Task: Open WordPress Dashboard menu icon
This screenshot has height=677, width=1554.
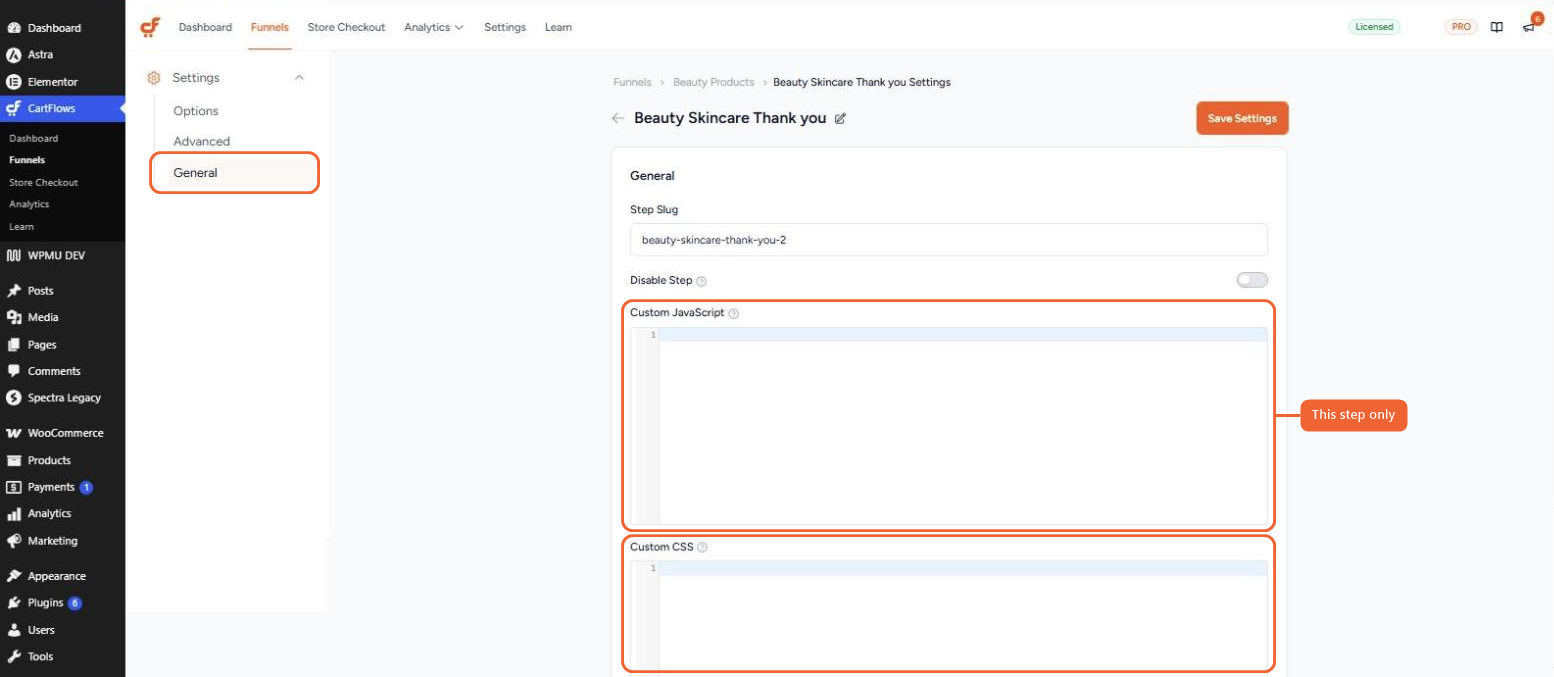Action: pyautogui.click(x=14, y=28)
